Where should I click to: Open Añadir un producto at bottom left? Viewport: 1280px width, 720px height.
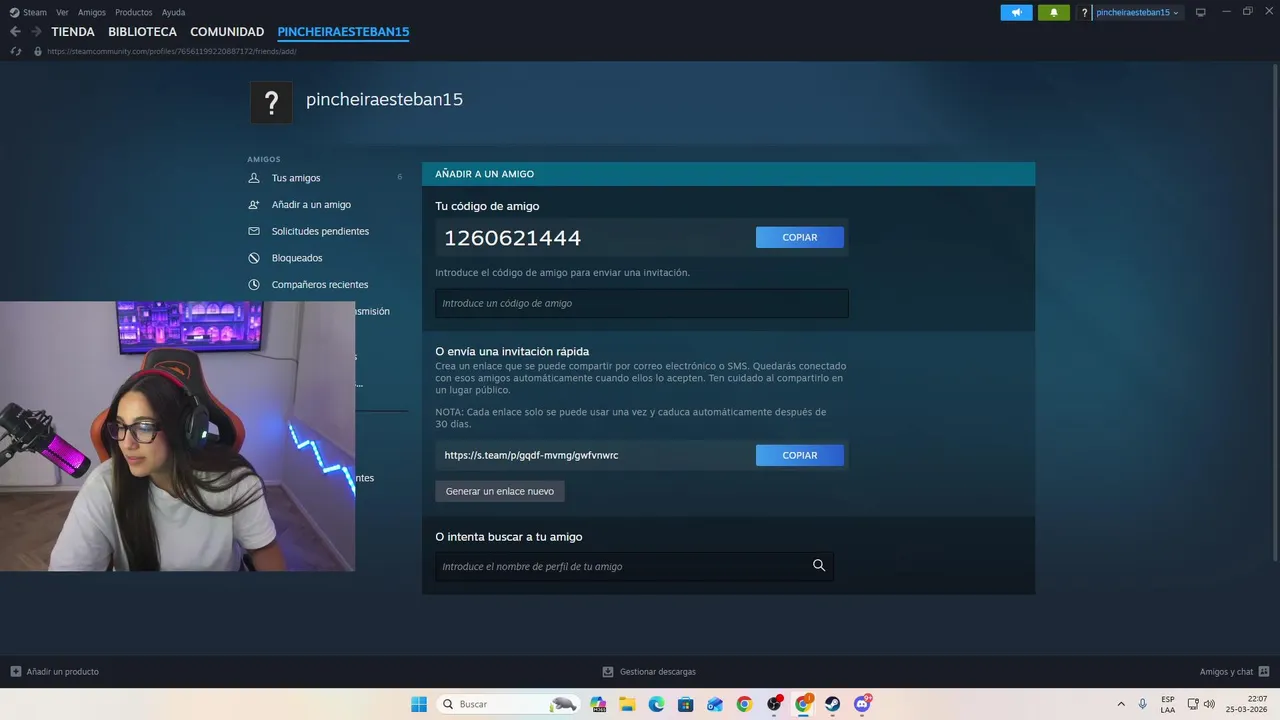tap(55, 672)
